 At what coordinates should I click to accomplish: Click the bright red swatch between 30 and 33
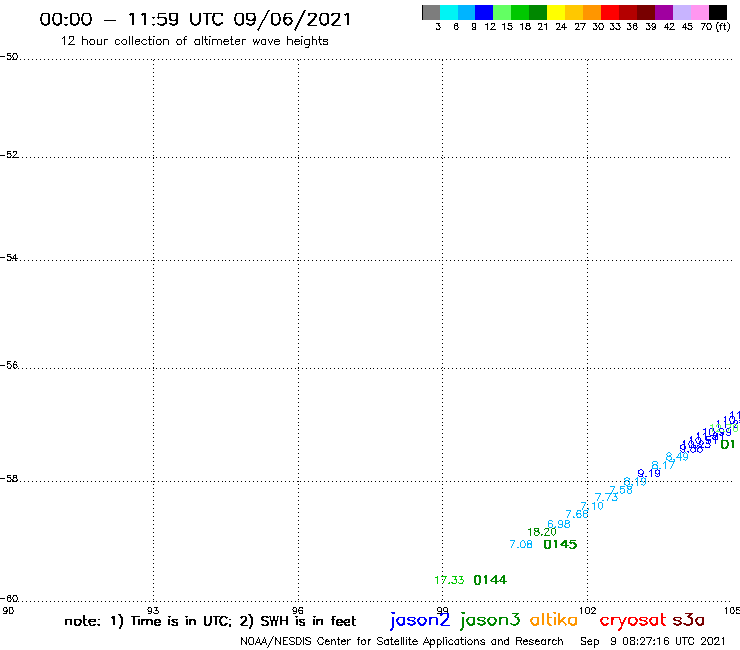tap(610, 12)
